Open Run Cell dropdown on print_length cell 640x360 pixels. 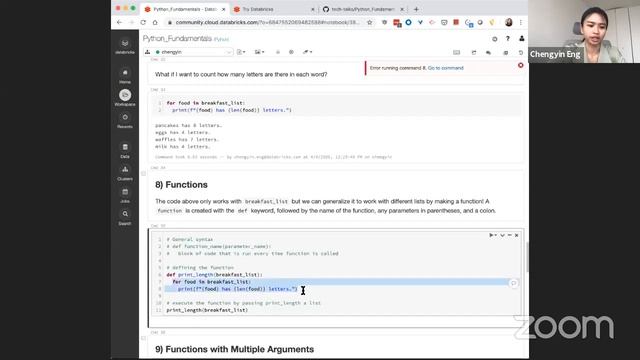[493, 235]
